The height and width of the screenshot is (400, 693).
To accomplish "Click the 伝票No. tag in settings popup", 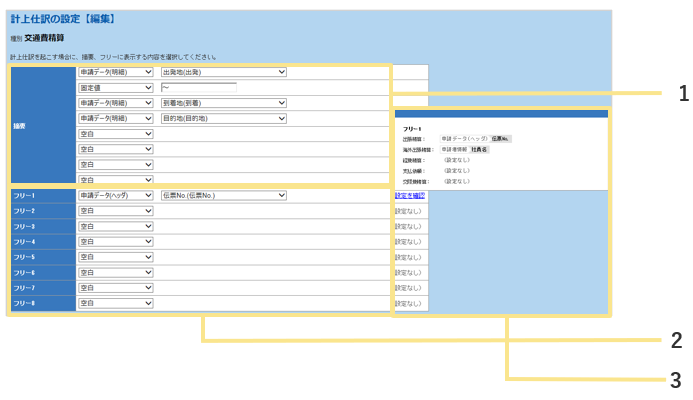I will [500, 138].
